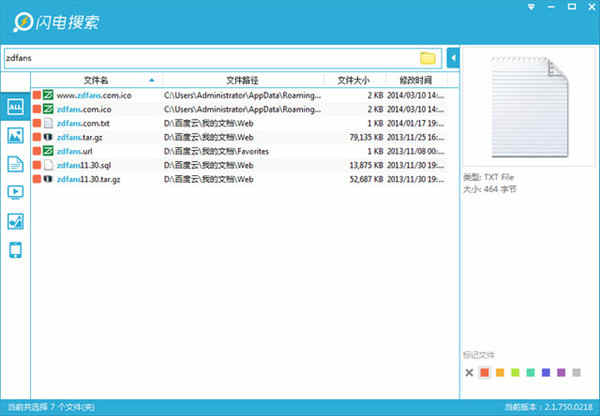Tag file with blue color swatch
This screenshot has height=416, width=600.
[546, 372]
